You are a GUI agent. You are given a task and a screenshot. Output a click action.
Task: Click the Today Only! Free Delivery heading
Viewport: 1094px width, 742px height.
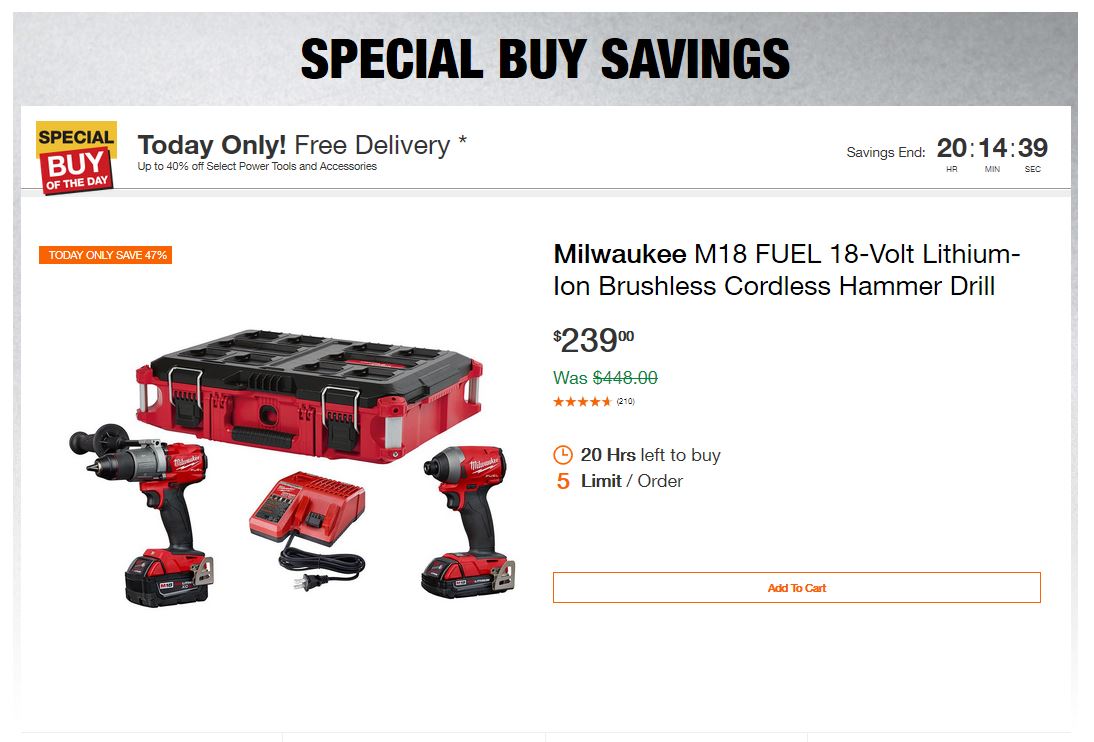pos(302,146)
